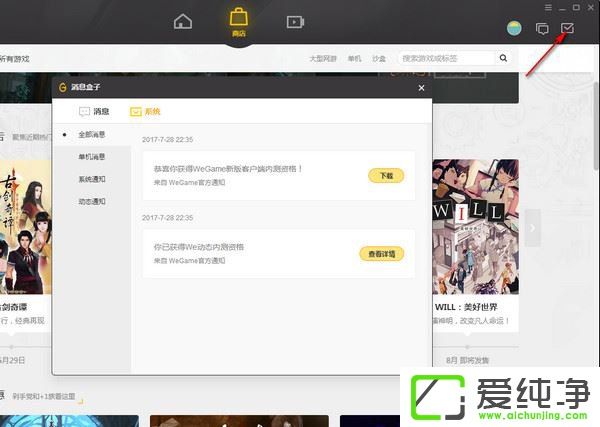The width and height of the screenshot is (600, 427).
Task: Open the hamburger main menu icon
Action: tap(547, 8)
